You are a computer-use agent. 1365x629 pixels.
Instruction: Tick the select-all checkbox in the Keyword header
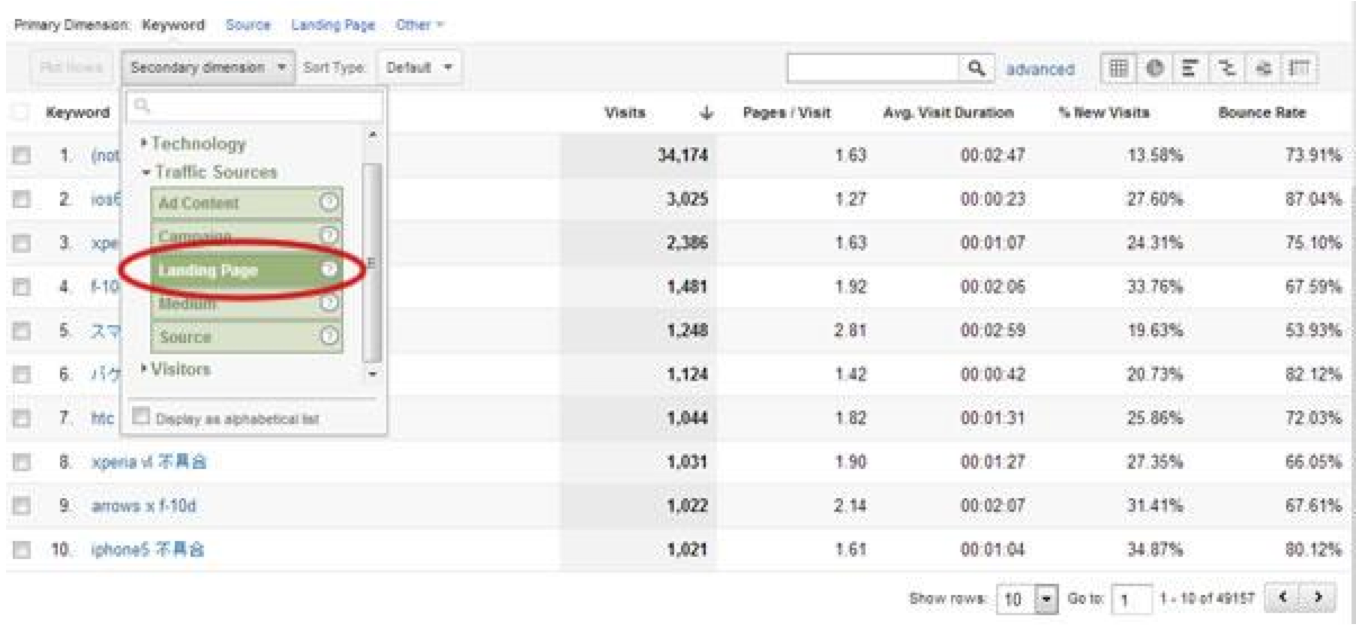tap(22, 113)
